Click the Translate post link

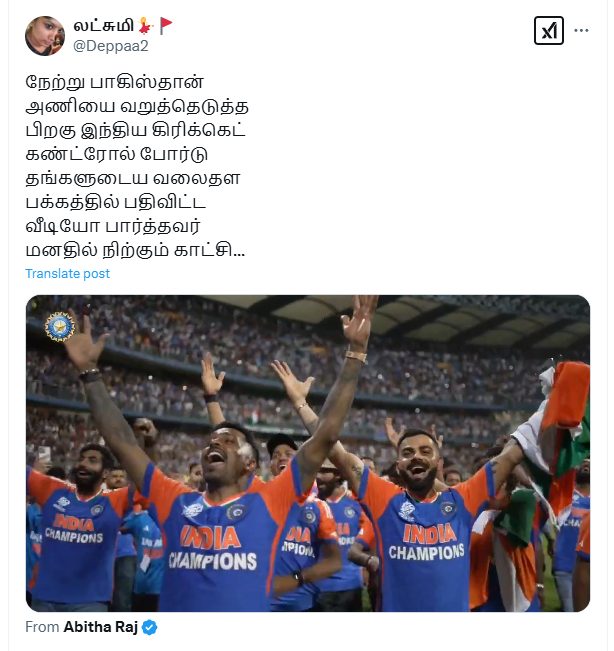[x=67, y=274]
